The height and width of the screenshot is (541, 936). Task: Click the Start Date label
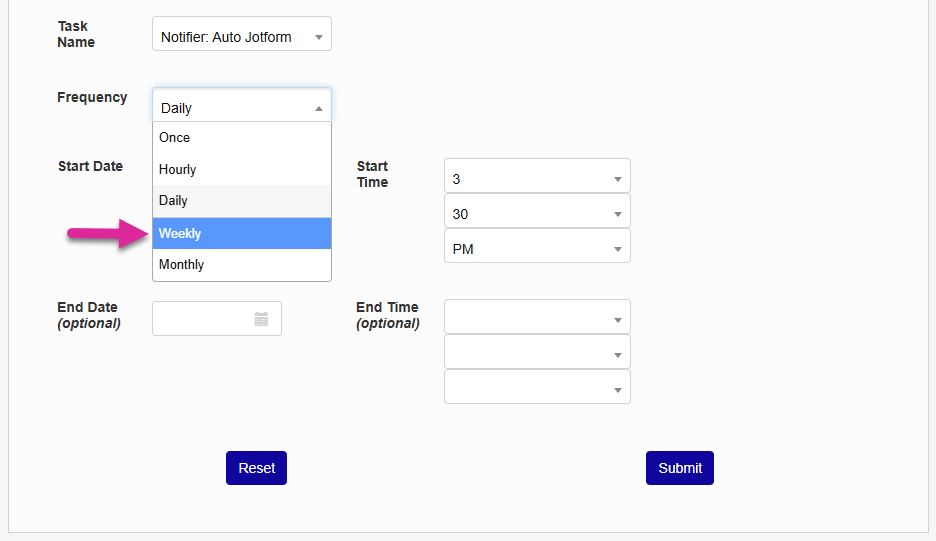pyautogui.click(x=90, y=167)
